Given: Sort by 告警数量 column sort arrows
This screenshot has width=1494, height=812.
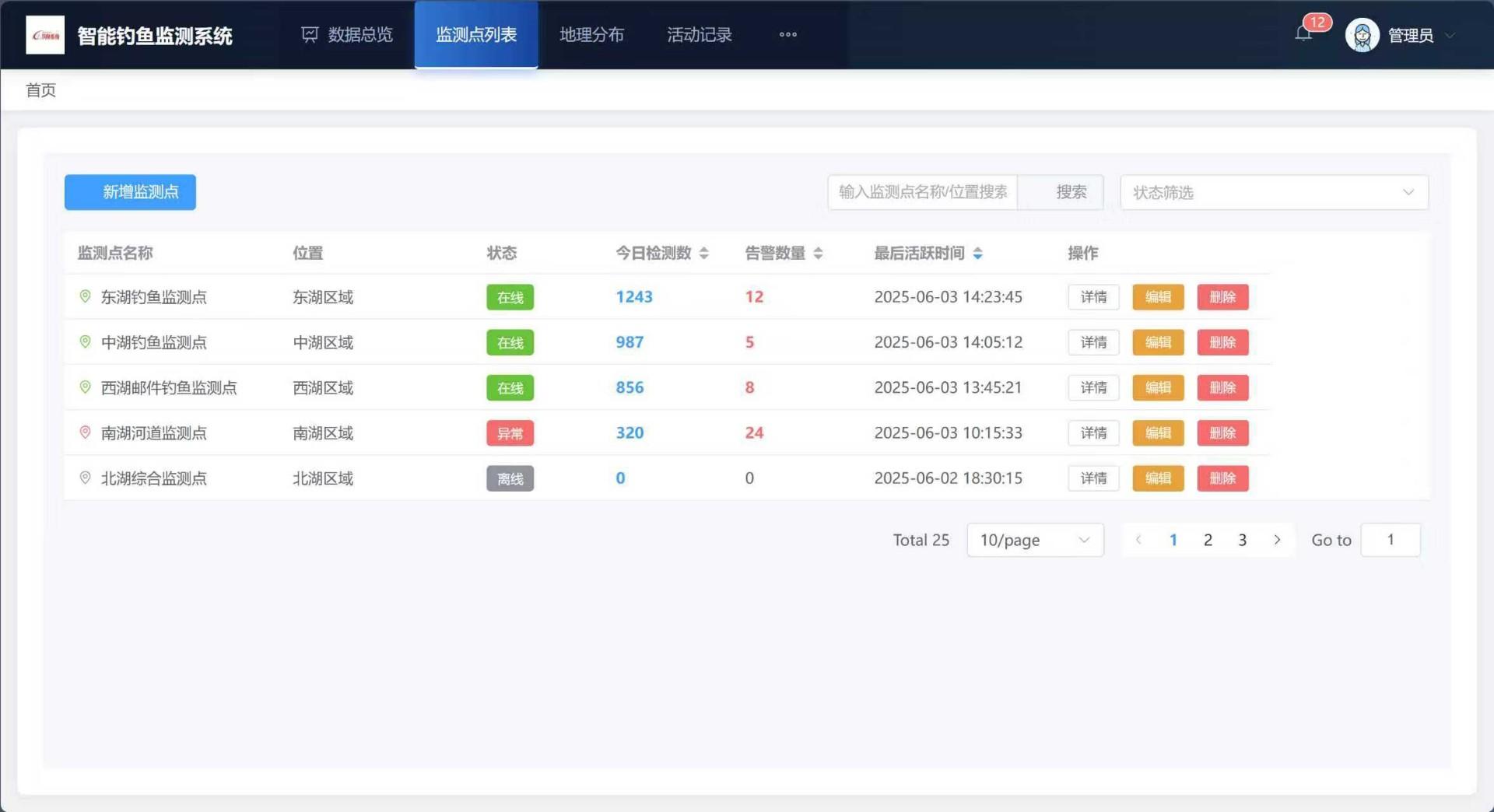Looking at the screenshot, I should [818, 254].
